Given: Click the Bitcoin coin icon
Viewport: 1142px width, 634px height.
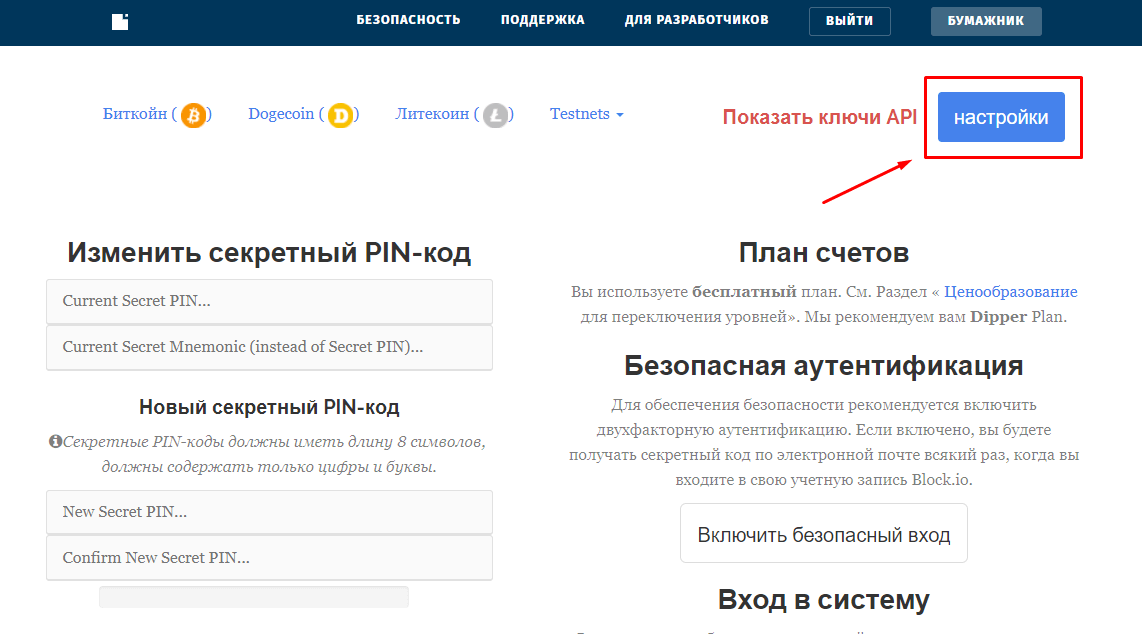Looking at the screenshot, I should [194, 114].
